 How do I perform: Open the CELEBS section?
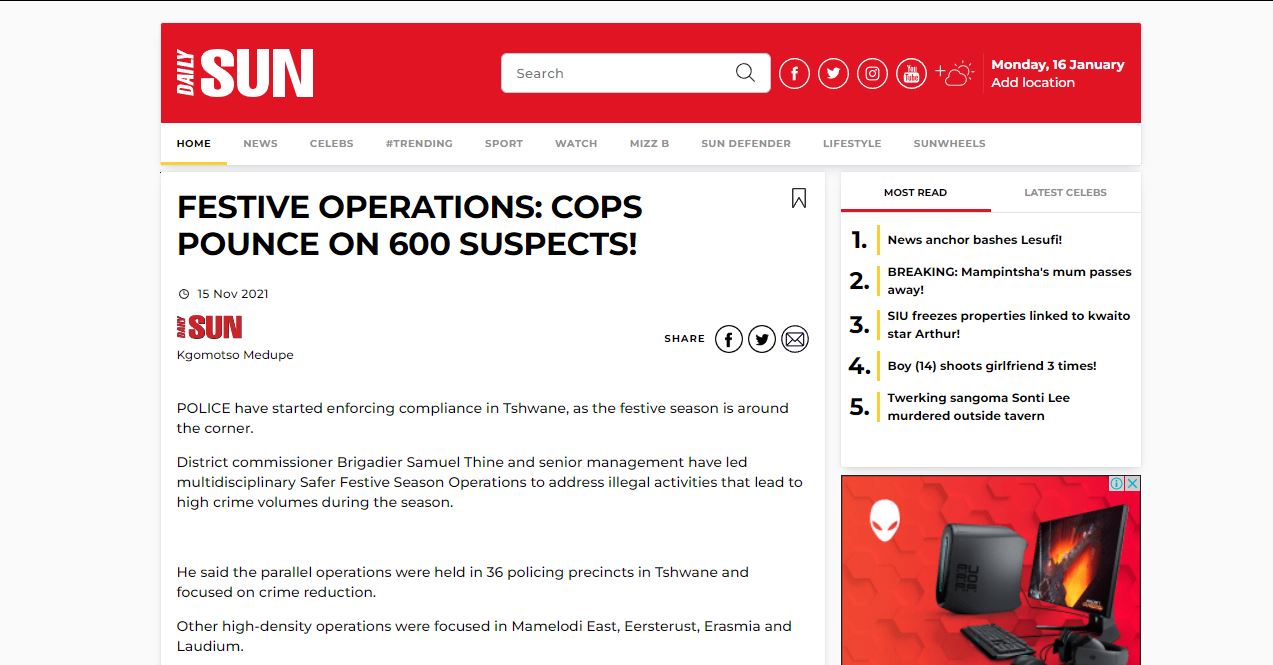point(332,143)
